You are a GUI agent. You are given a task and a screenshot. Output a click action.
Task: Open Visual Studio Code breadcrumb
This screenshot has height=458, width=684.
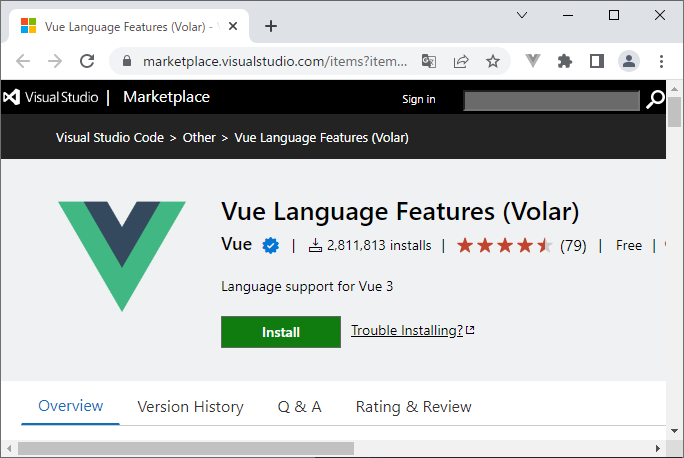click(110, 138)
